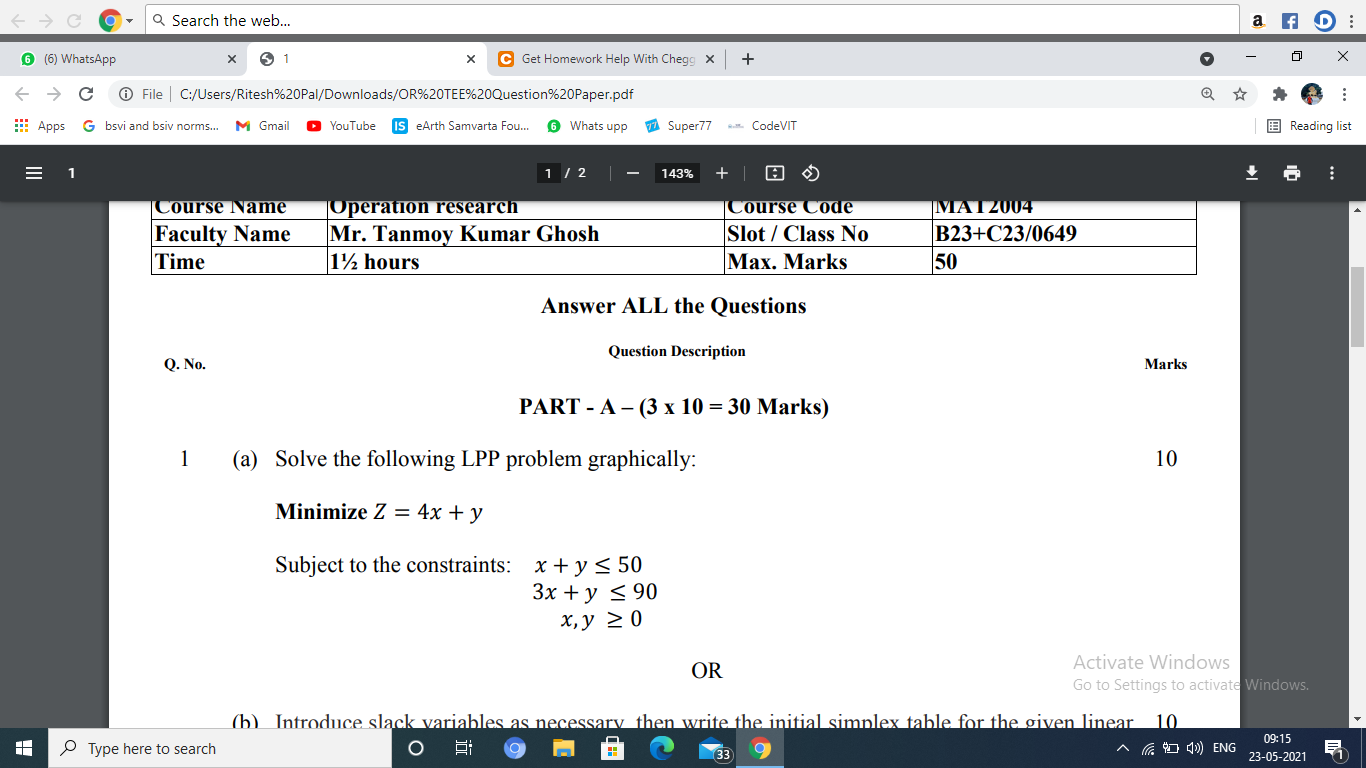
Task: Print the PDF document
Action: click(1292, 173)
